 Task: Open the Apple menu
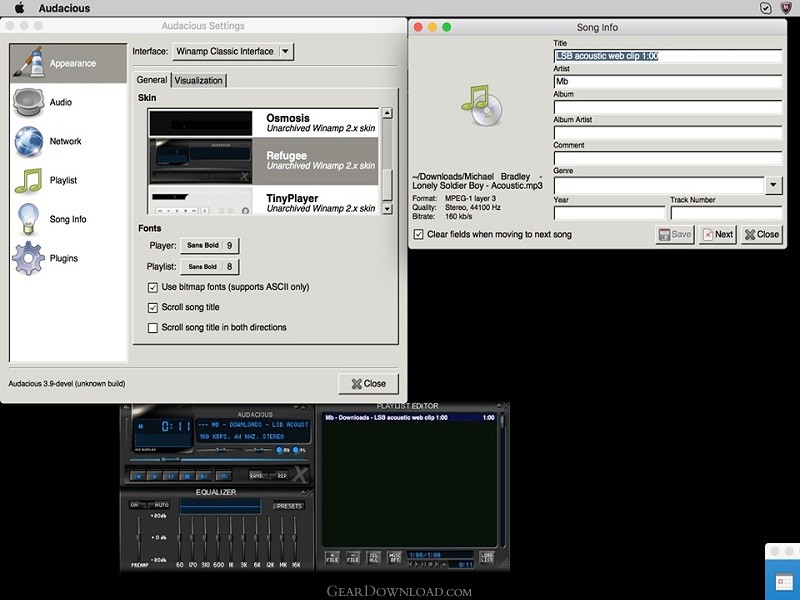pyautogui.click(x=19, y=8)
